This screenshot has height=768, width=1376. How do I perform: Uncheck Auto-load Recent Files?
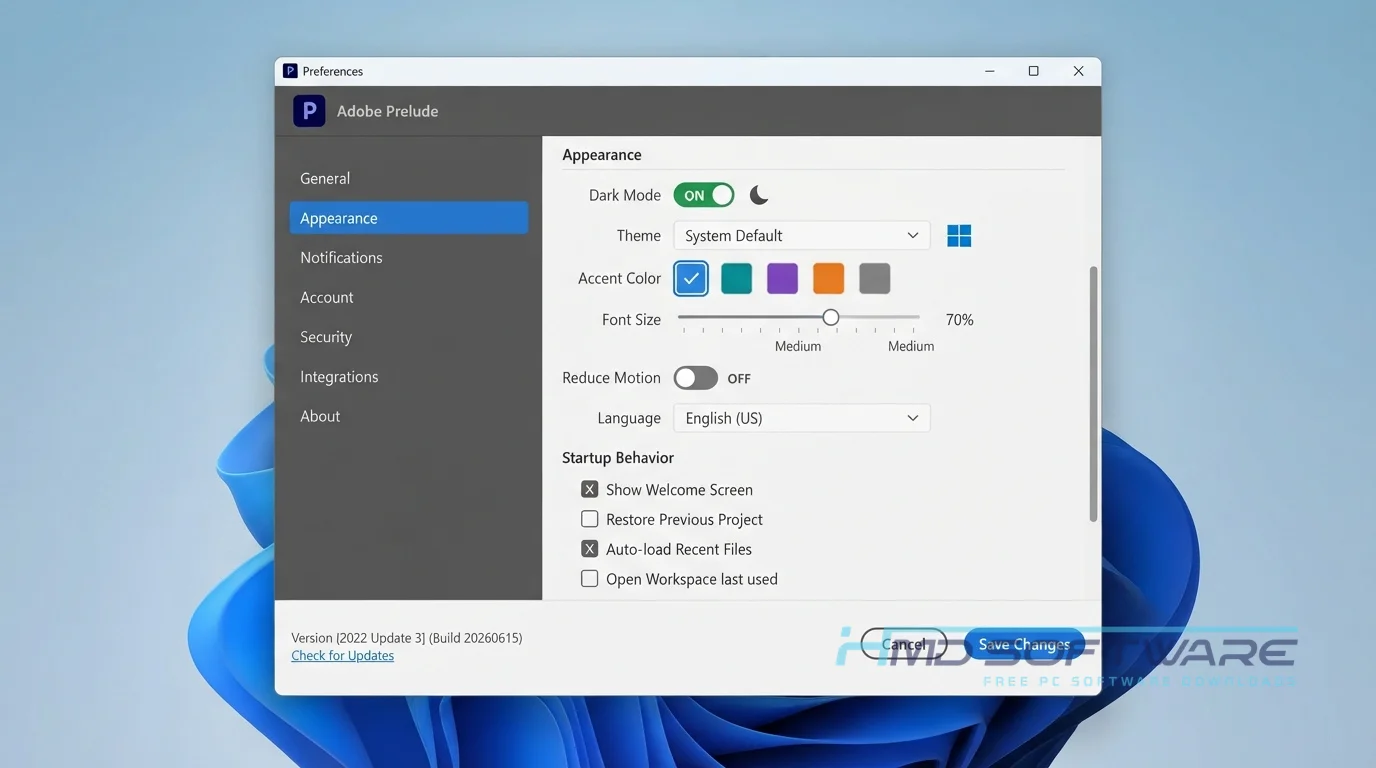pos(590,549)
